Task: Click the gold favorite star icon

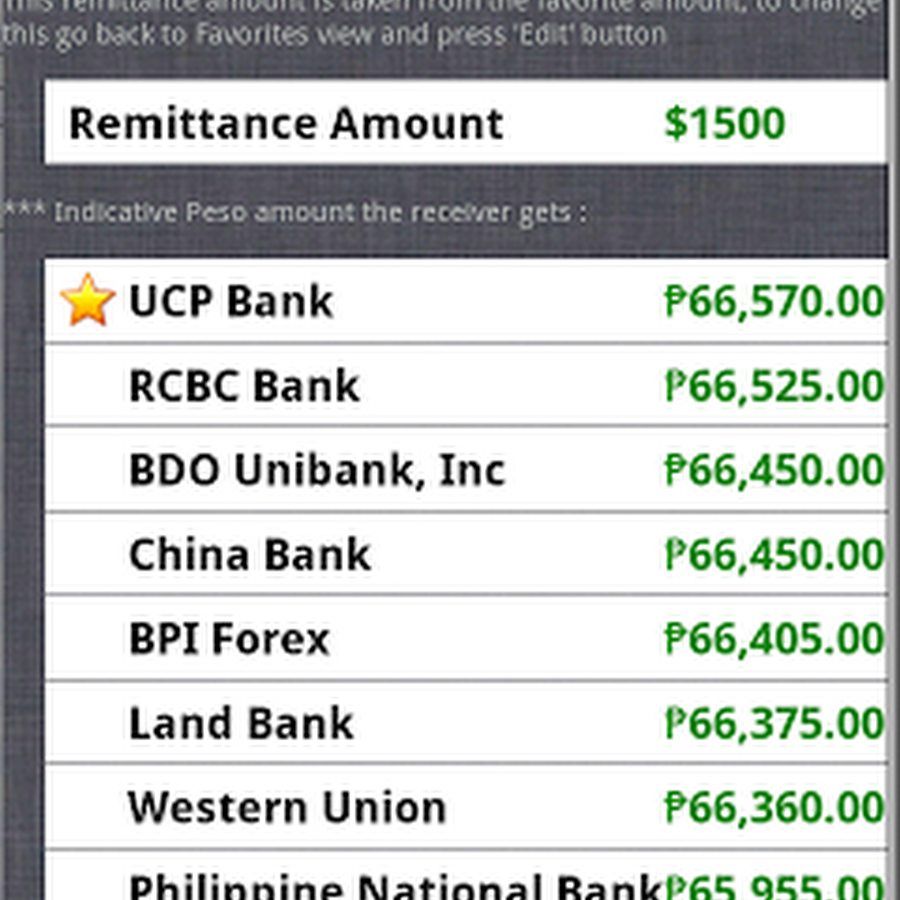Action: (87, 300)
